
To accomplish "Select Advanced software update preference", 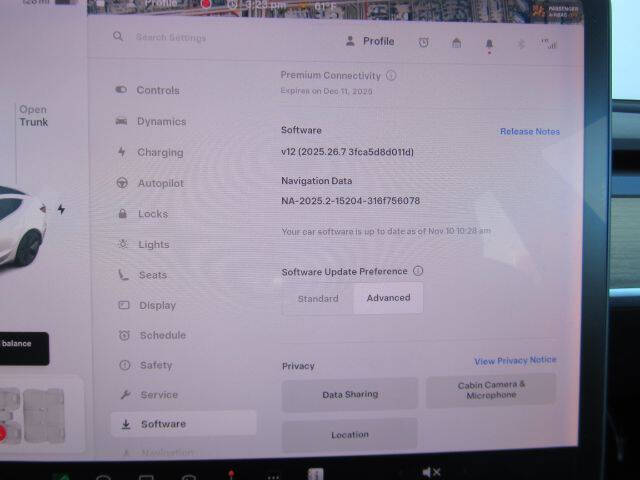I will click(388, 298).
